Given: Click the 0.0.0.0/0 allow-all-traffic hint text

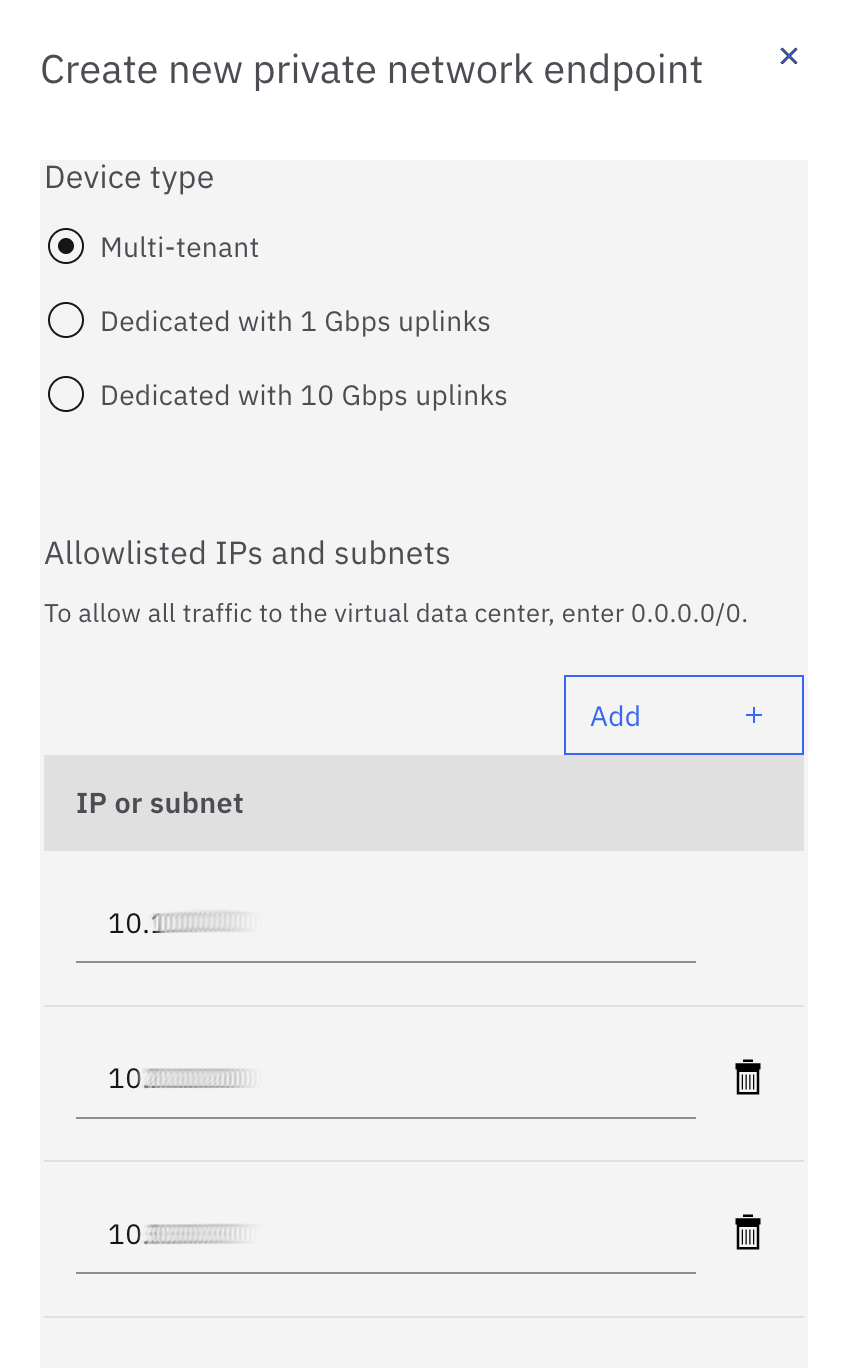Looking at the screenshot, I should pos(396,613).
